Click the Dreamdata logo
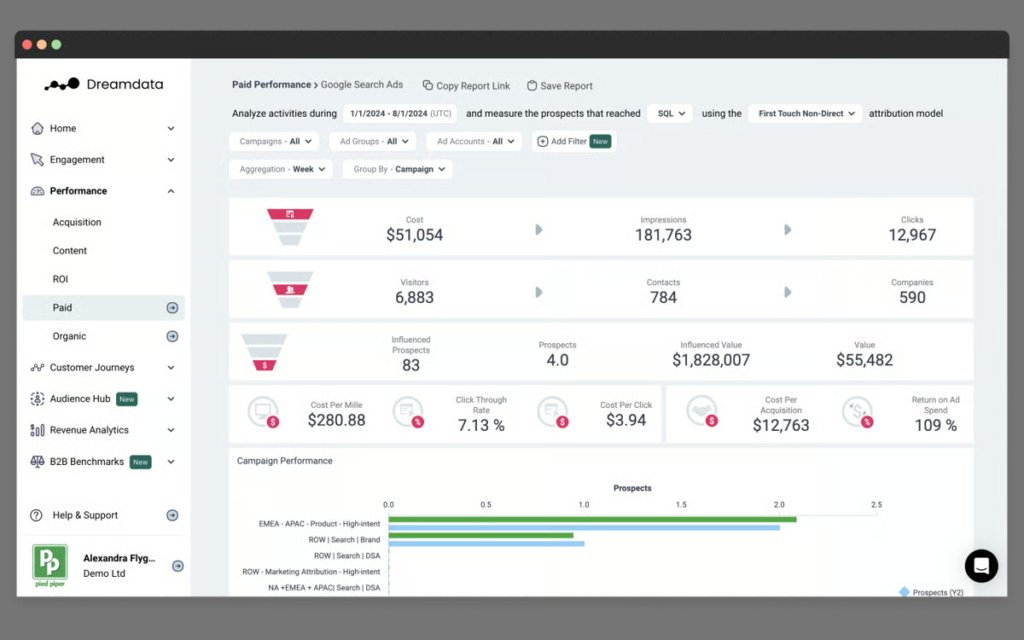1024x640 pixels. [x=104, y=84]
